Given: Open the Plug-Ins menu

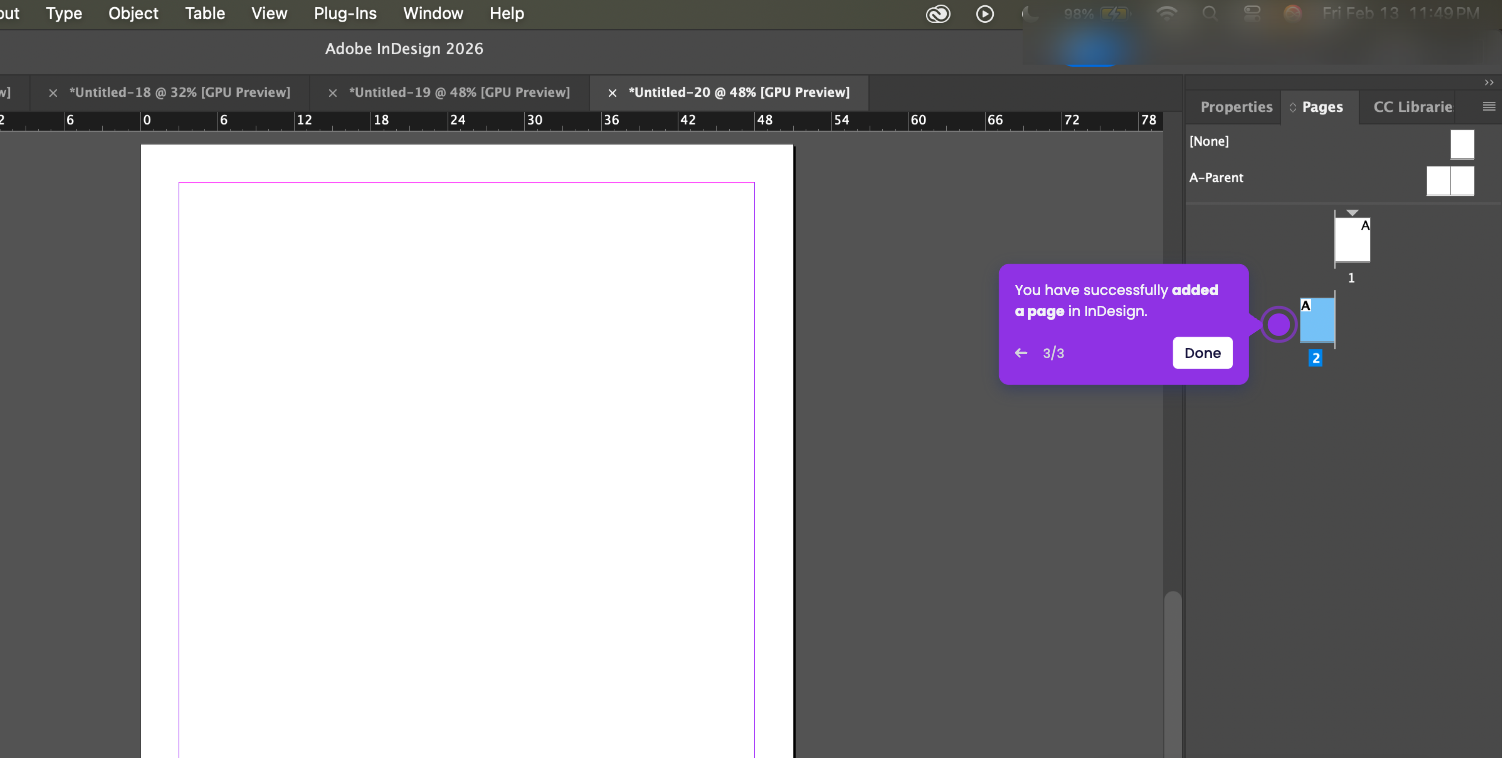Looking at the screenshot, I should point(345,13).
